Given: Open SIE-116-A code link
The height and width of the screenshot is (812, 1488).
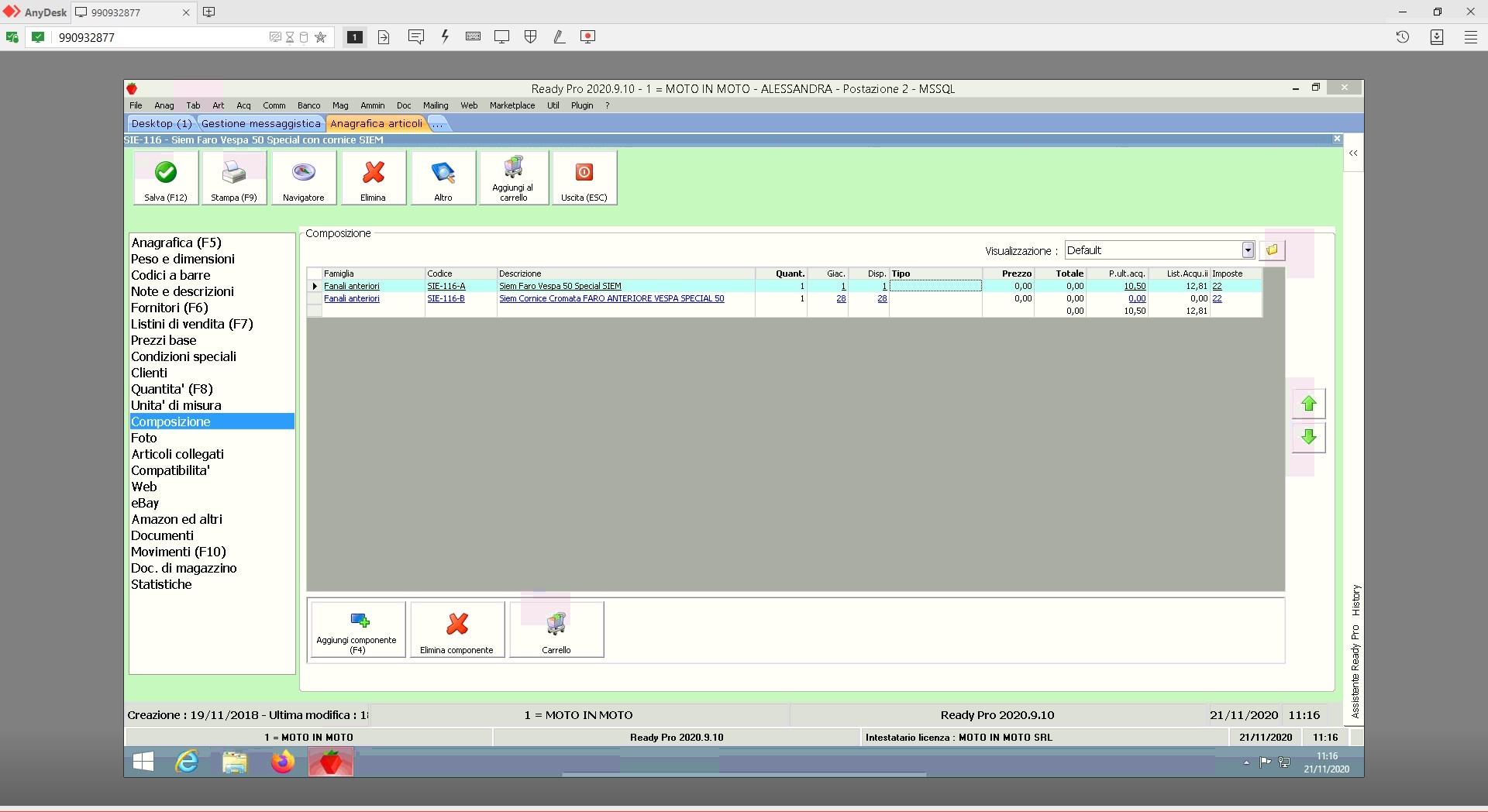Looking at the screenshot, I should (x=446, y=286).
